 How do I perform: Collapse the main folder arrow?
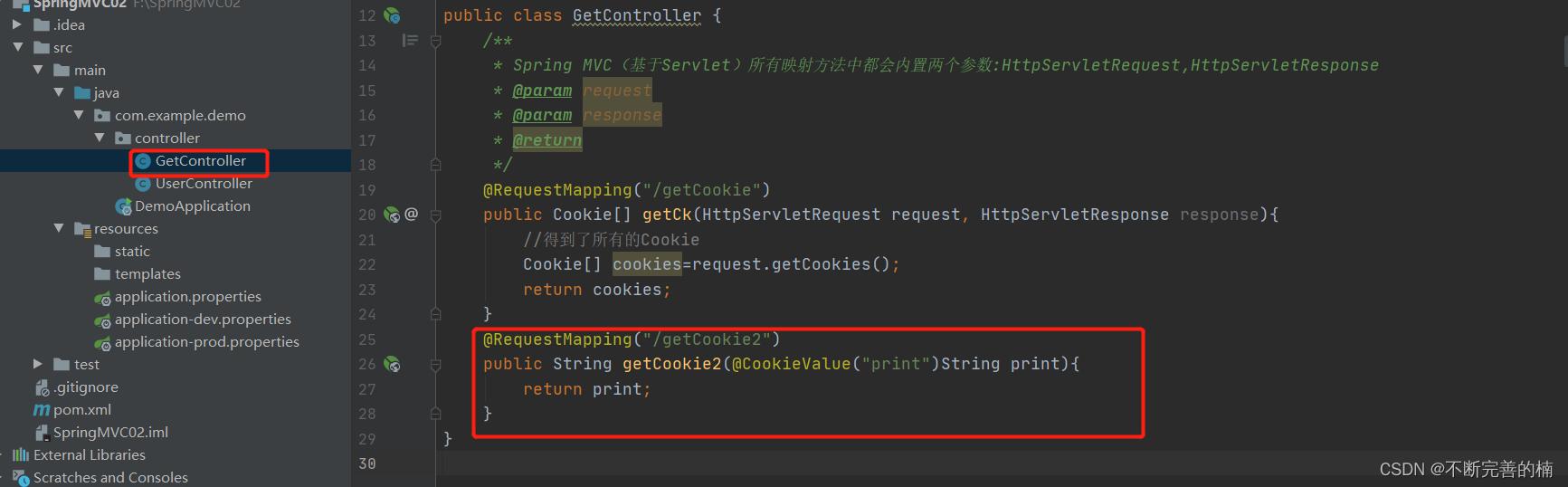click(x=38, y=70)
